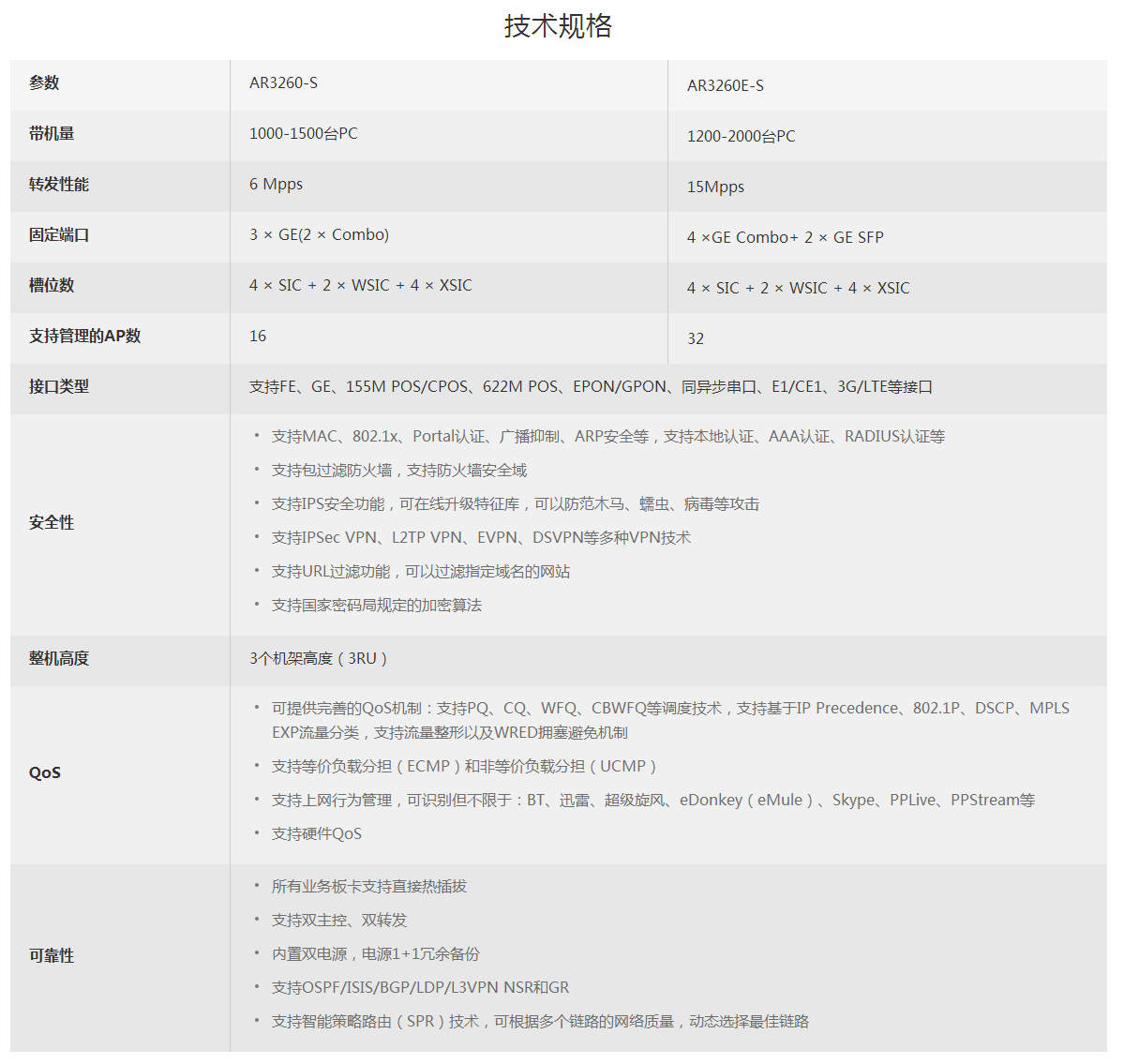Image resolution: width=1124 pixels, height=1064 pixels.
Task: Click the AP count value 16
Action: (258, 337)
